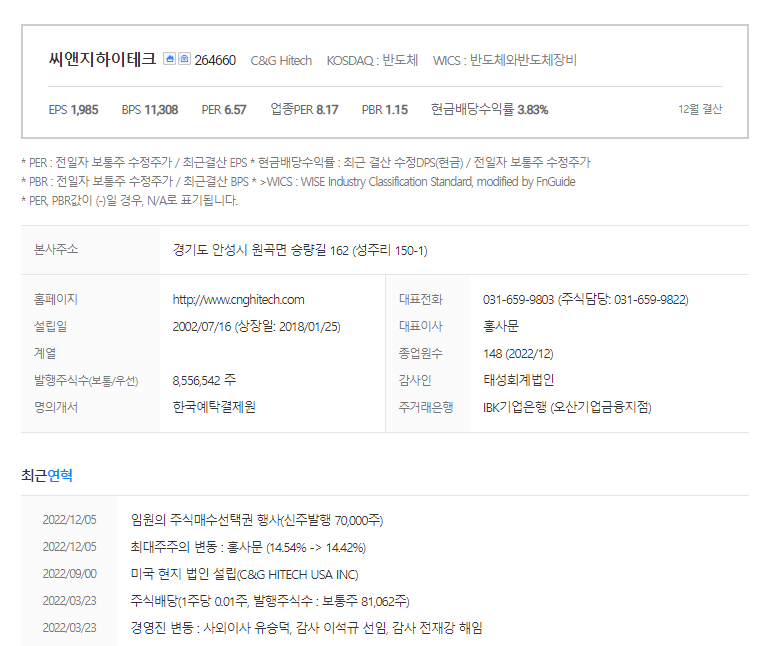Screen dimensions: 759x646
Task: Click the 본사주소 row label
Action: pyautogui.click(x=56, y=249)
